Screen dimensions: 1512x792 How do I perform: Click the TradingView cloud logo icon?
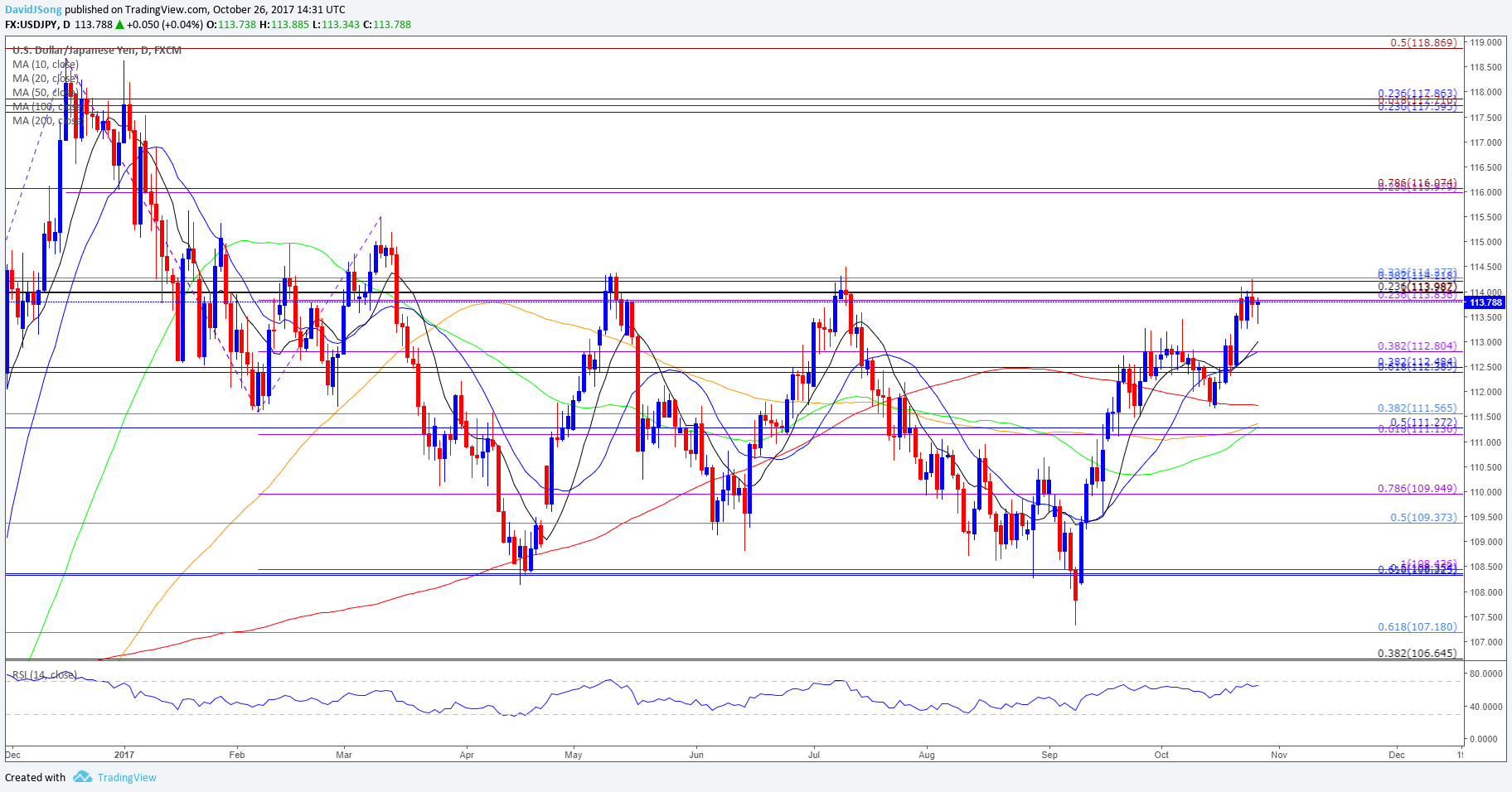click(82, 777)
